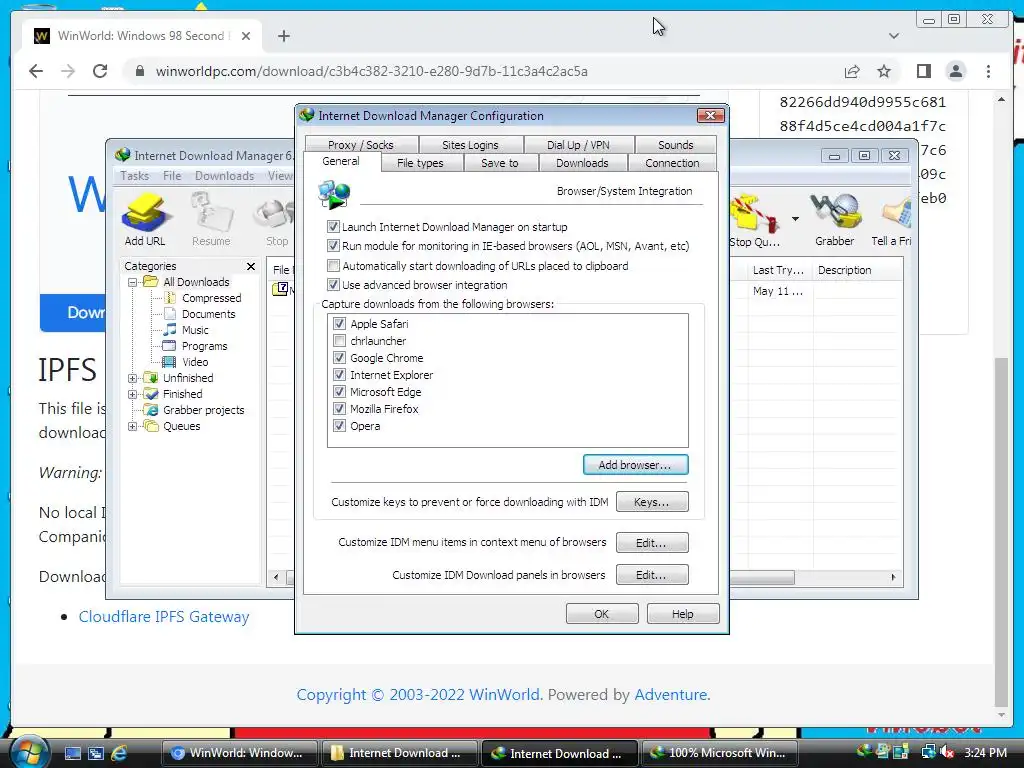Close the Categories panel
Image resolution: width=1024 pixels, height=768 pixels.
251,266
